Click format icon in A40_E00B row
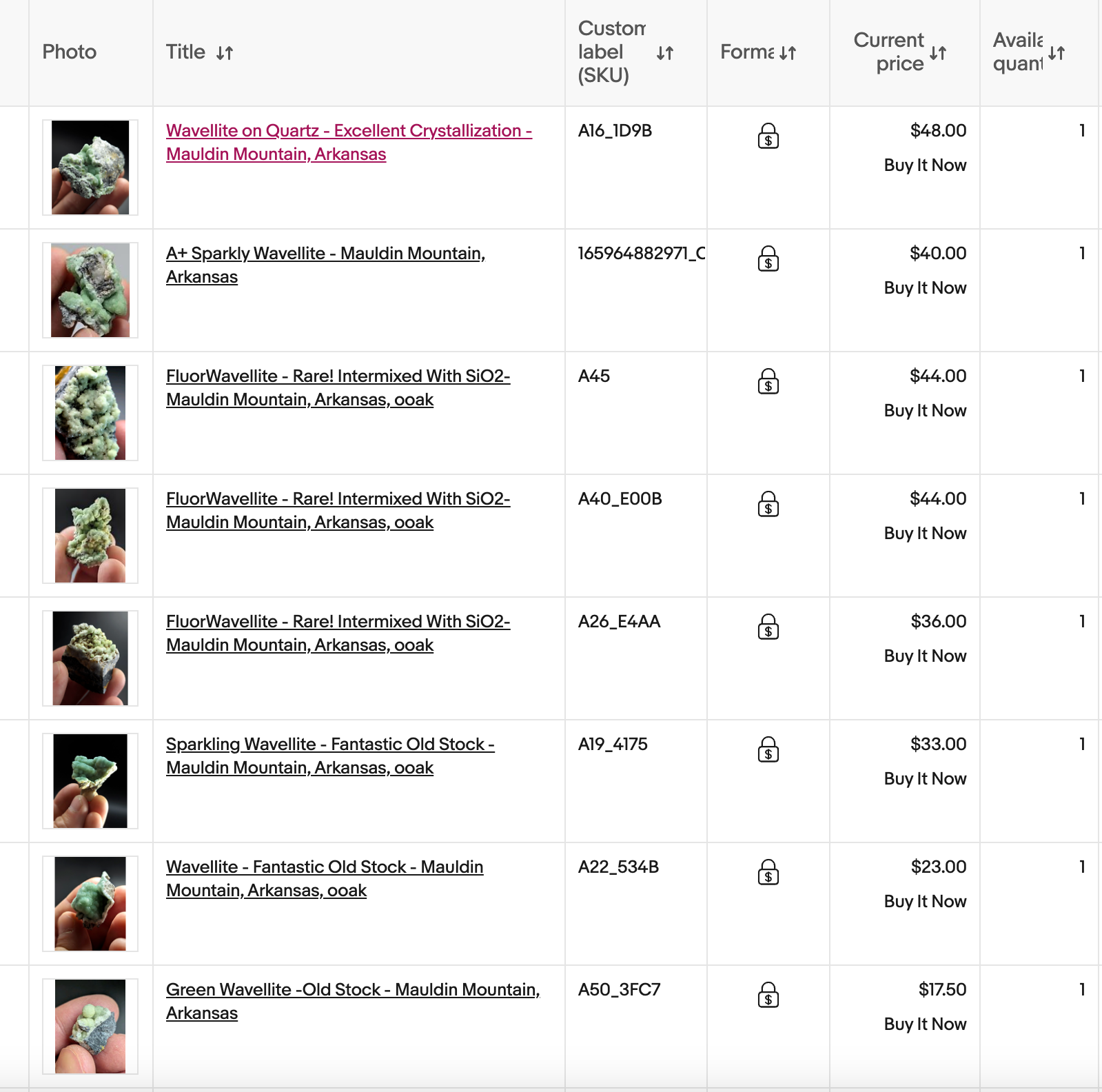Screen dimensions: 1102x1092 (768, 505)
